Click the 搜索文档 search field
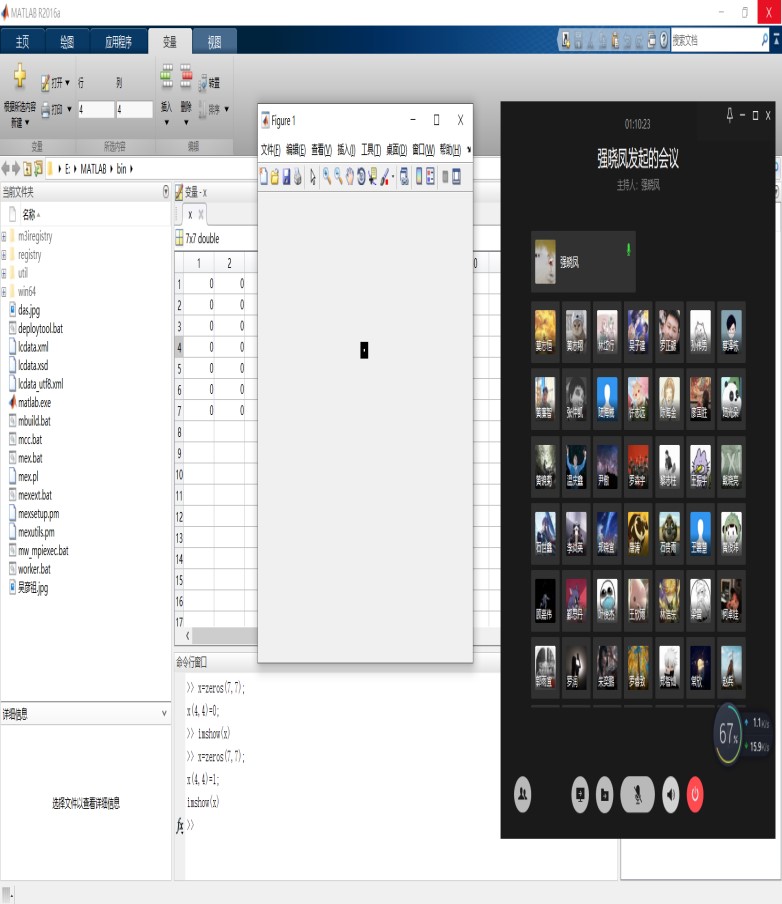Viewport: 782px width, 904px height. point(714,40)
